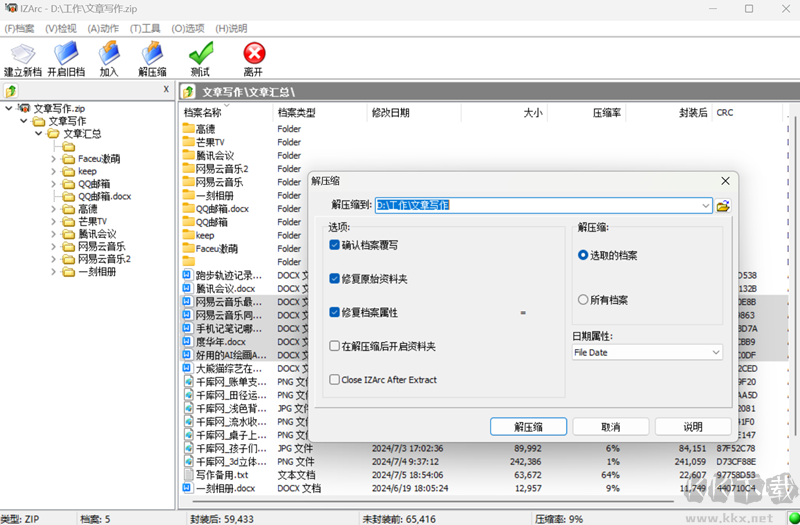Viewport: 800px width, 525px height.
Task: Expand the 解压缩到 path dropdown arrow
Action: pyautogui.click(x=706, y=206)
